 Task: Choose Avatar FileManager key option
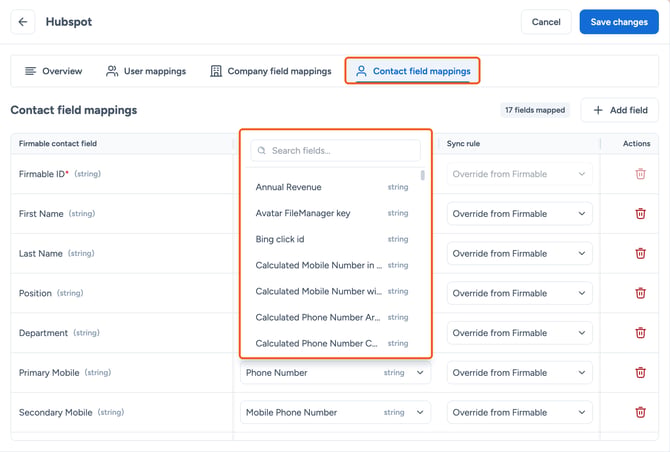tap(332, 213)
